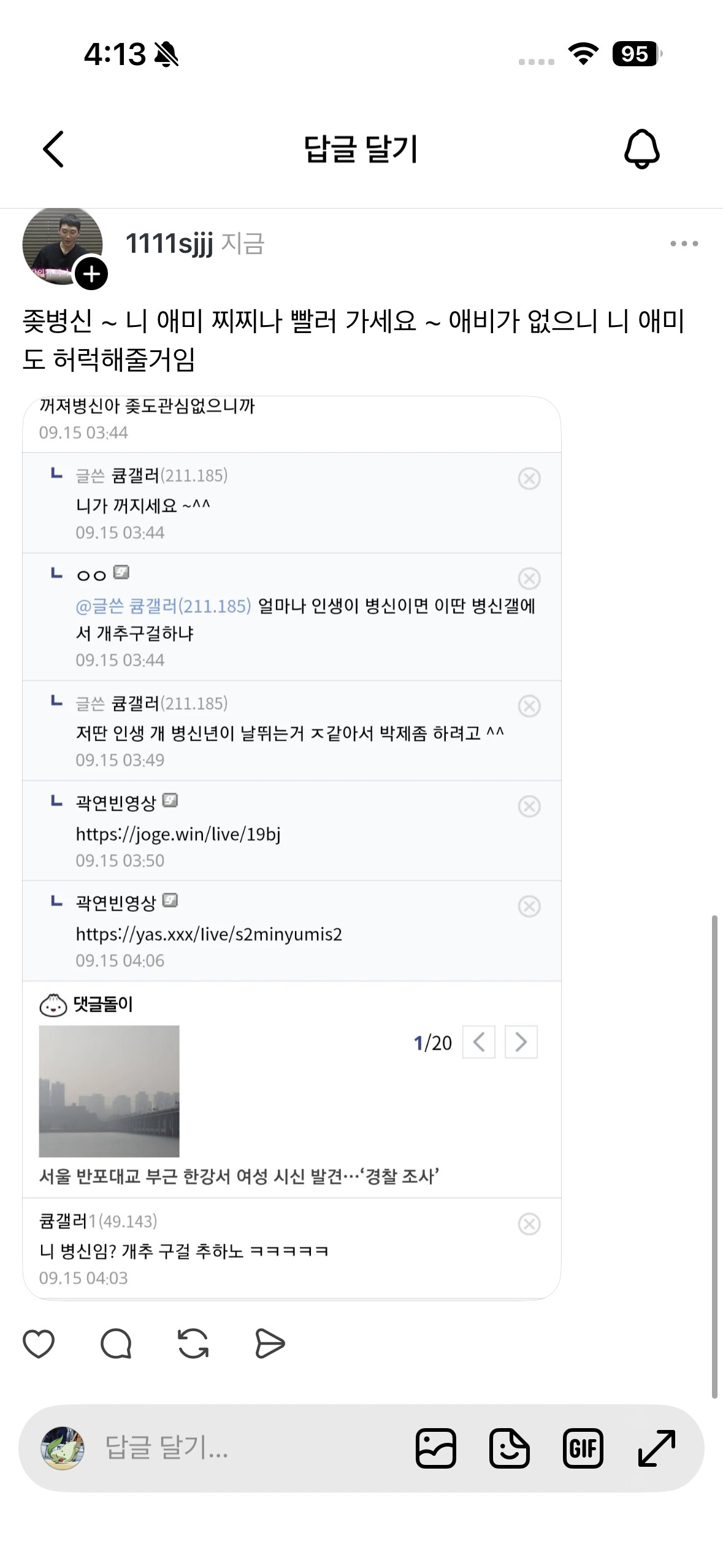Viewport: 723px width, 1568px height.
Task: Open the 1111sjjj profile name
Action: pyautogui.click(x=169, y=244)
